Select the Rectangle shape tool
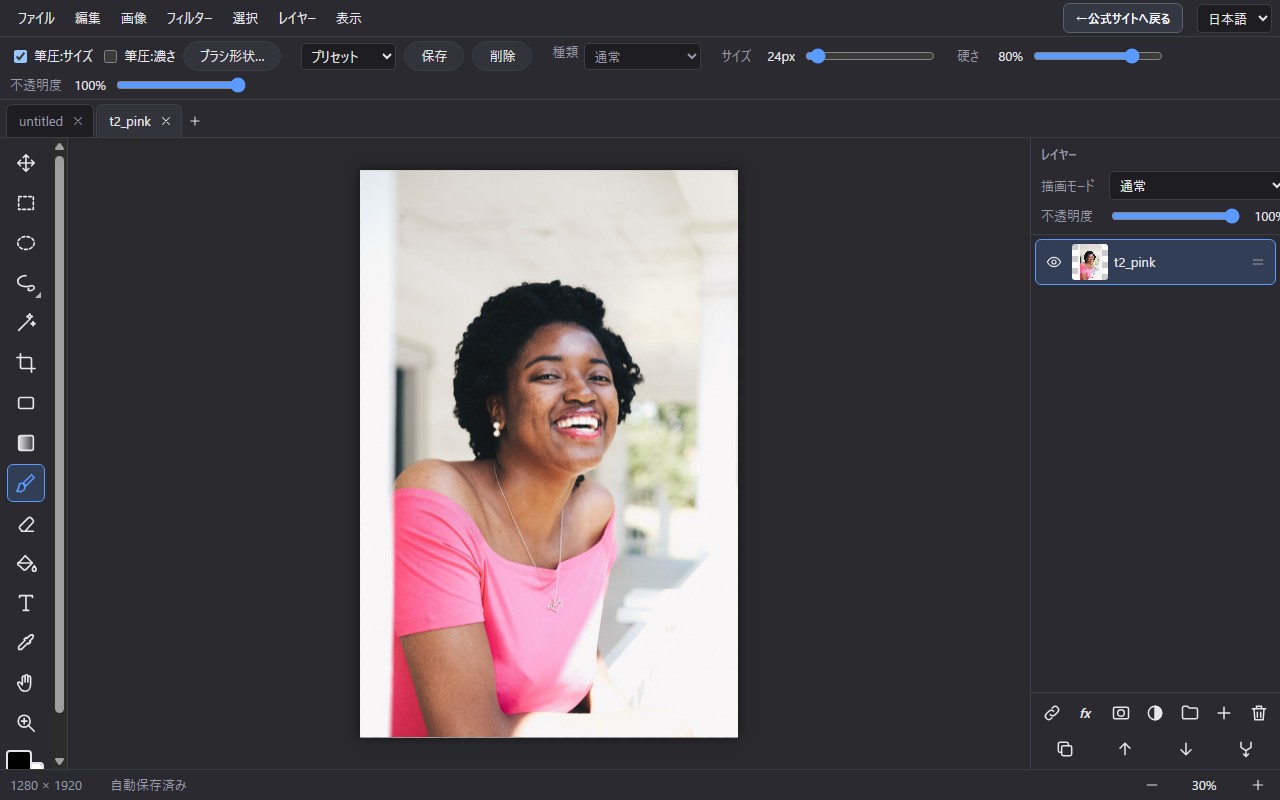This screenshot has height=800, width=1280. tap(26, 403)
